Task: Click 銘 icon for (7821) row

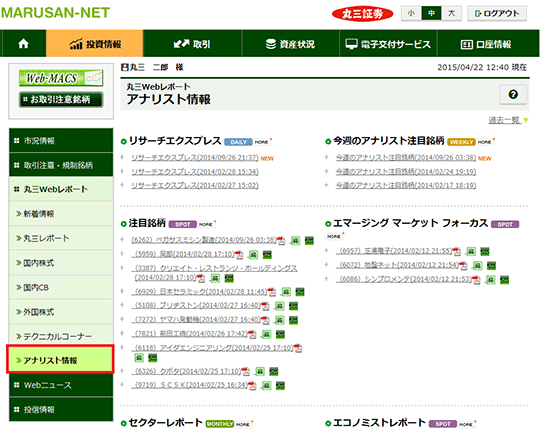Action: (x=267, y=334)
